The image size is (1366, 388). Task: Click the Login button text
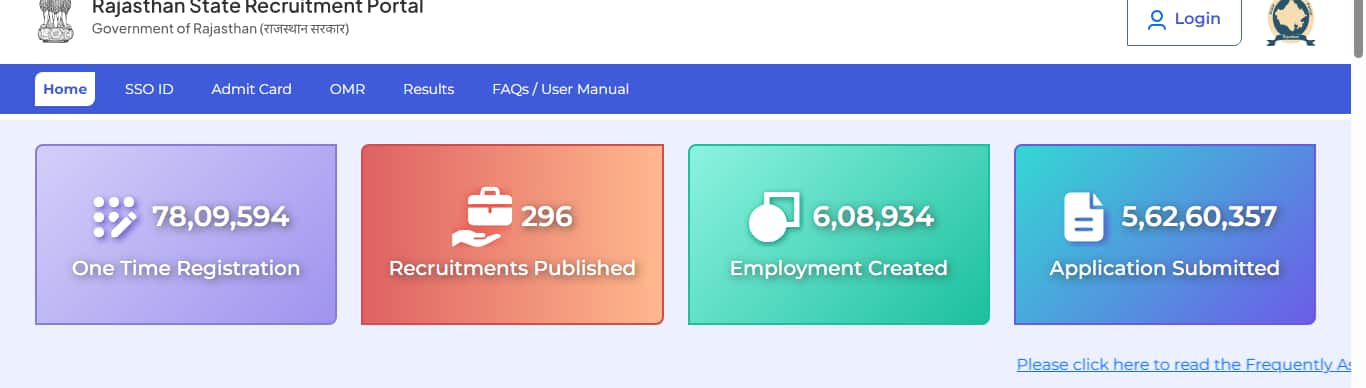click(x=1197, y=19)
